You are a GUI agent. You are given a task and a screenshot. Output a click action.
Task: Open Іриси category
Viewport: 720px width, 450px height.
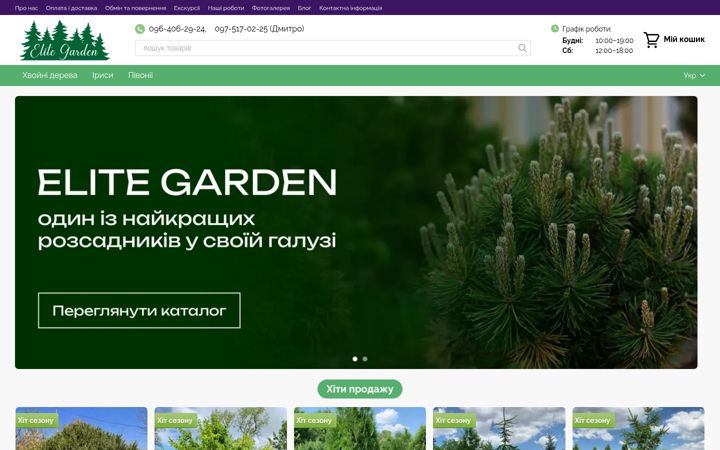[103, 75]
